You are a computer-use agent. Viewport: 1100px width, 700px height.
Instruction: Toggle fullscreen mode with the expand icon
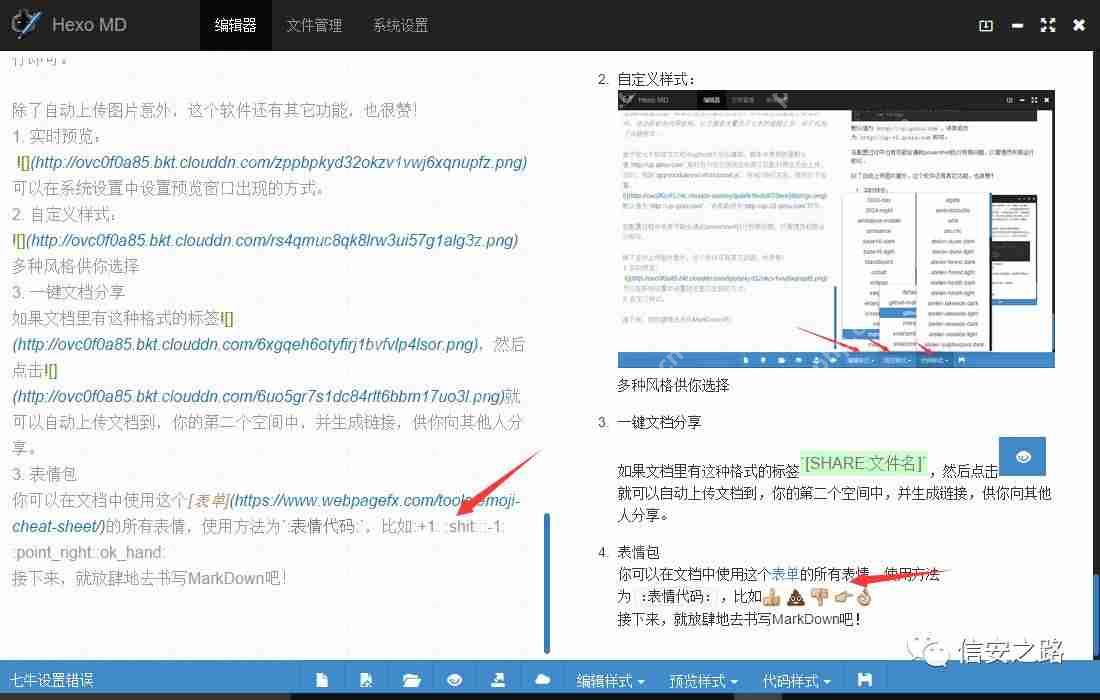(1047, 25)
